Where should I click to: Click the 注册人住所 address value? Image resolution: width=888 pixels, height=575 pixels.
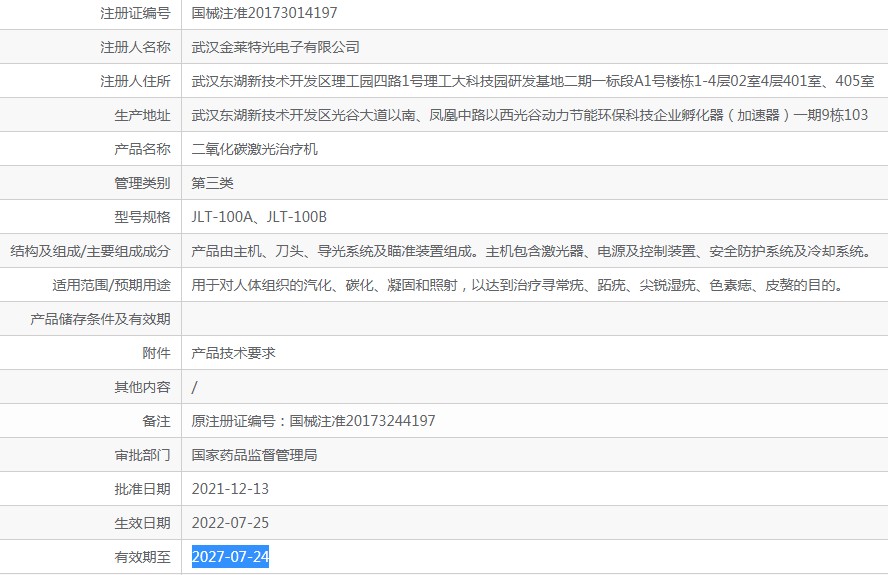tap(533, 81)
